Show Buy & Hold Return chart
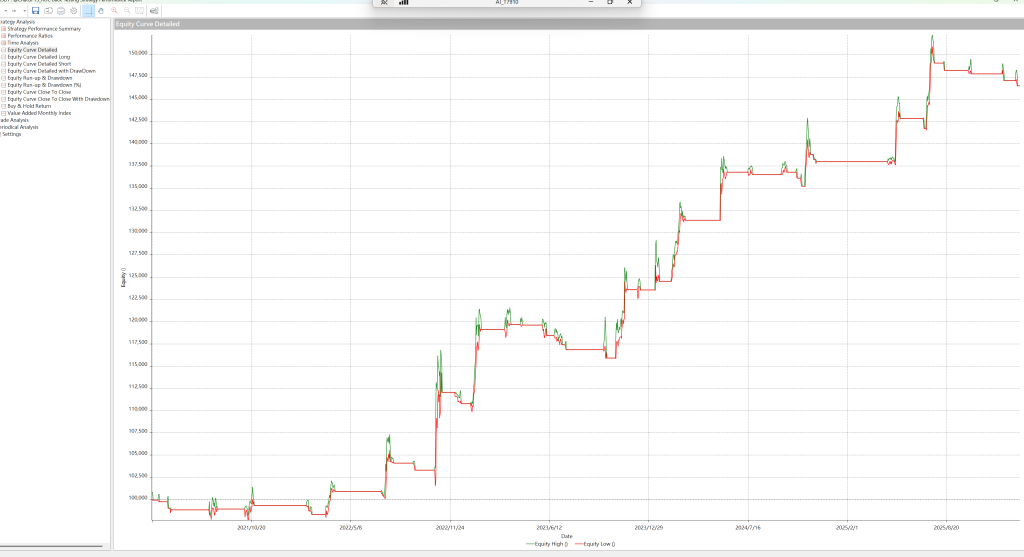1024x557 pixels. [31, 106]
